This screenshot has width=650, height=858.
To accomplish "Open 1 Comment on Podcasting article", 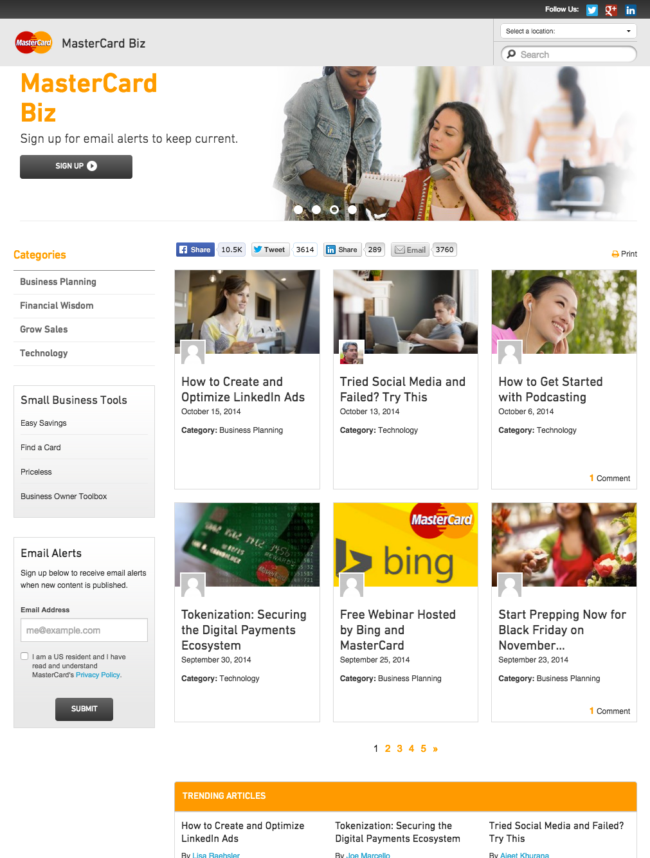I will tap(610, 478).
